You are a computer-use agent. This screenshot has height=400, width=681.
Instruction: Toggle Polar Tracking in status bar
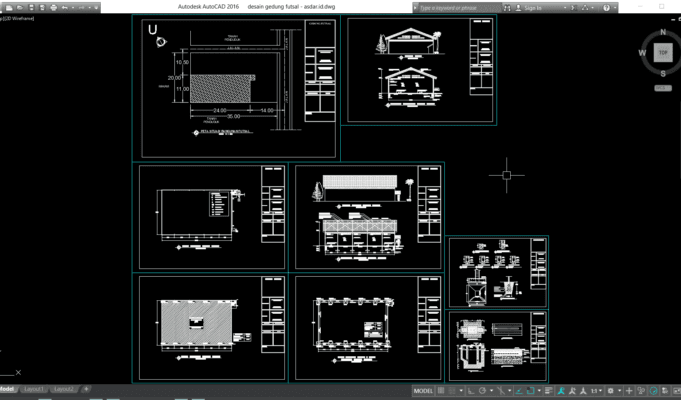(x=483, y=391)
